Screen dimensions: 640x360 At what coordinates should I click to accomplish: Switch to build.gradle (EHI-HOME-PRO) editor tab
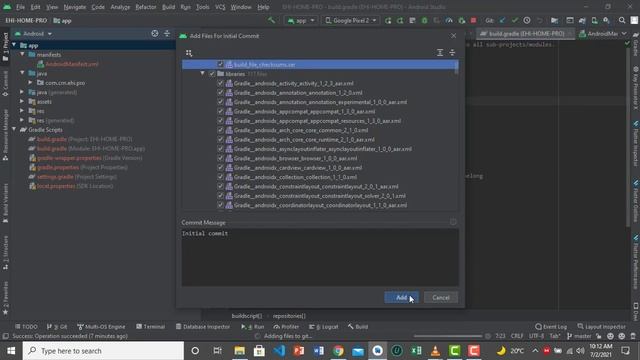526,33
